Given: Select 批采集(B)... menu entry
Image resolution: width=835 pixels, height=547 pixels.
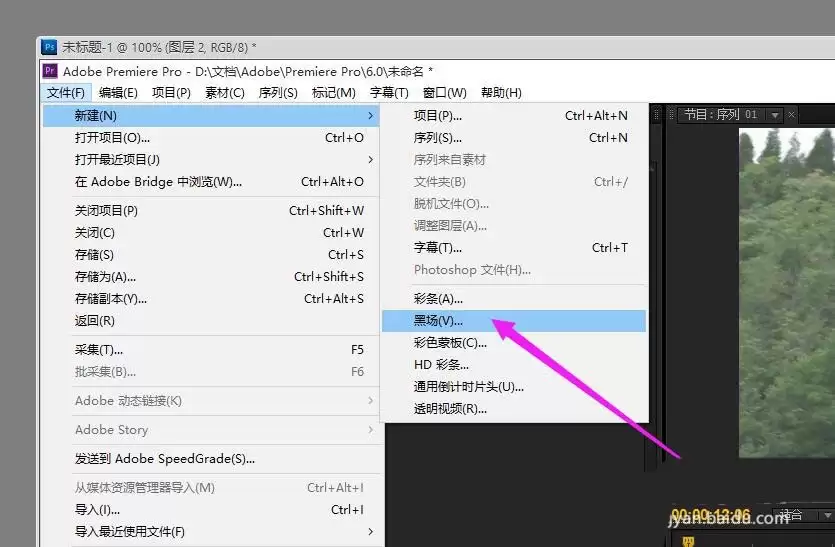Looking at the screenshot, I should 211,372.
